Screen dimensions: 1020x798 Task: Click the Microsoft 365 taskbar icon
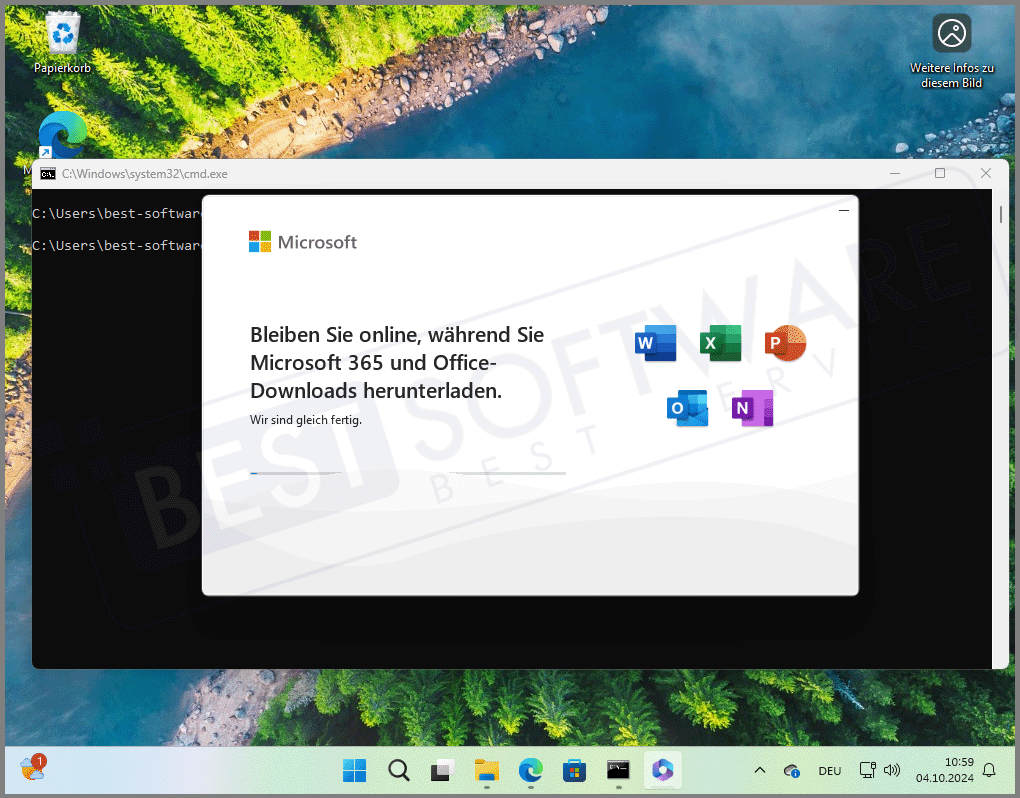(x=662, y=771)
